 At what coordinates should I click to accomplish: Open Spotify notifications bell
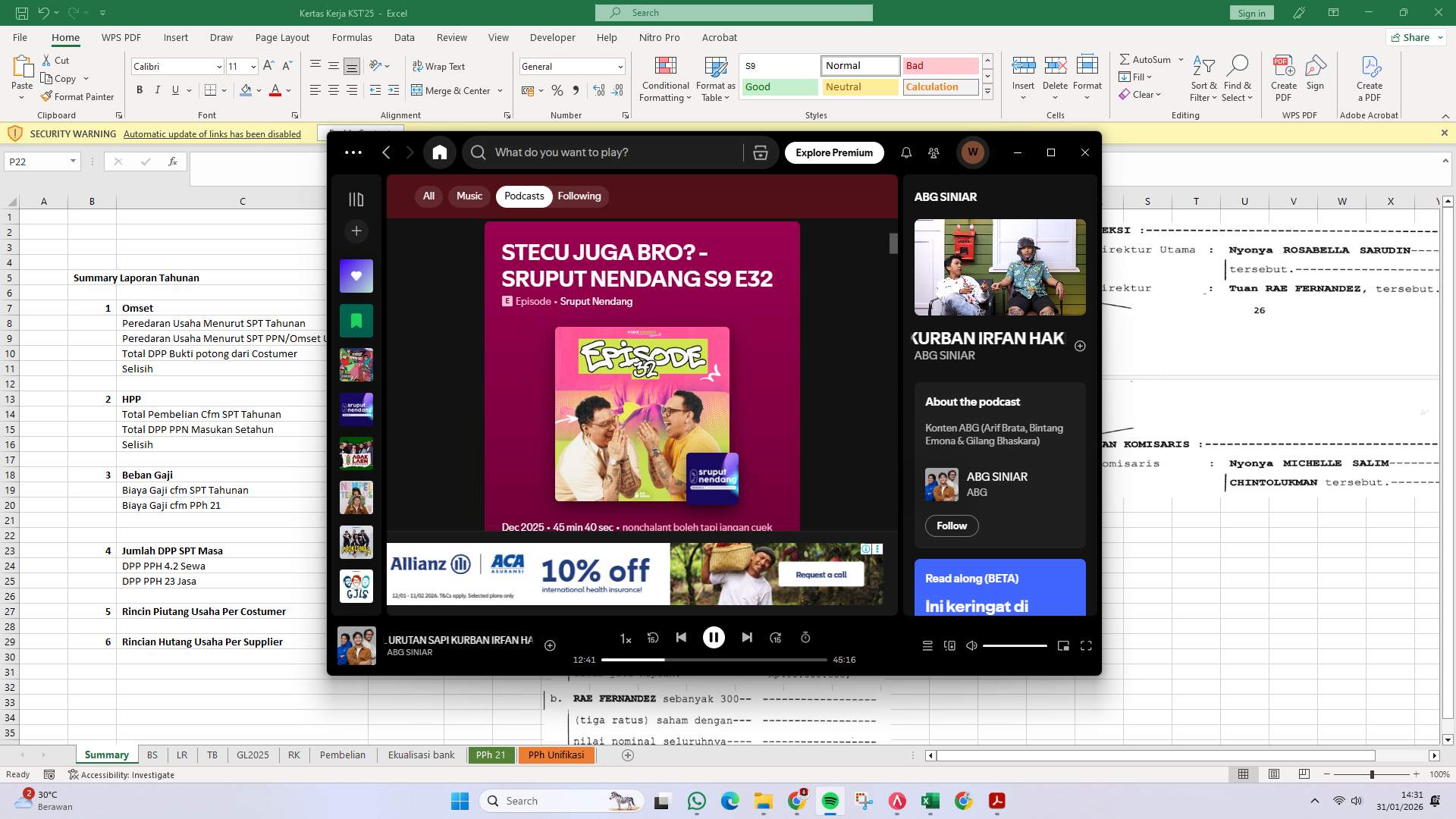click(x=906, y=152)
